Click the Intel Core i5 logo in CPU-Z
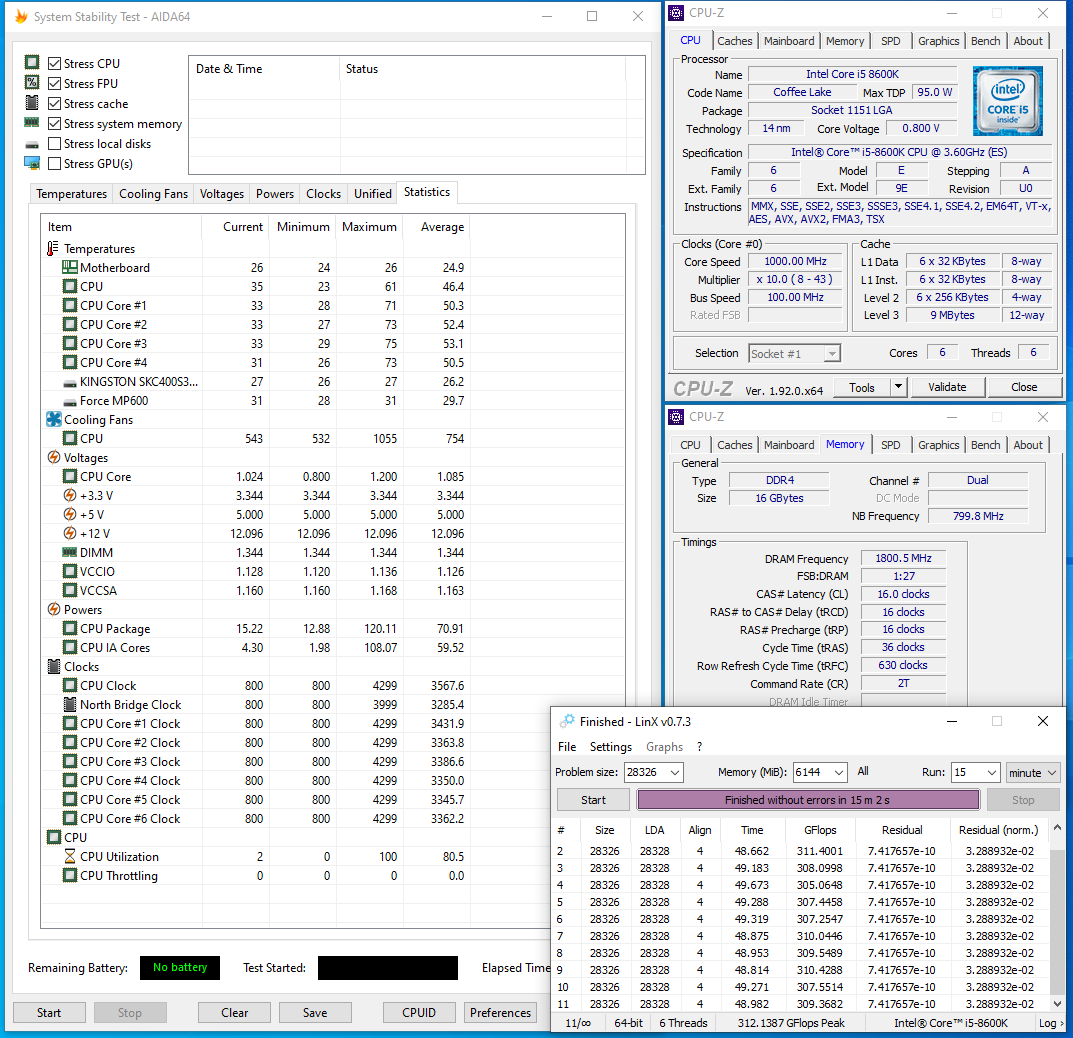 coord(1007,101)
